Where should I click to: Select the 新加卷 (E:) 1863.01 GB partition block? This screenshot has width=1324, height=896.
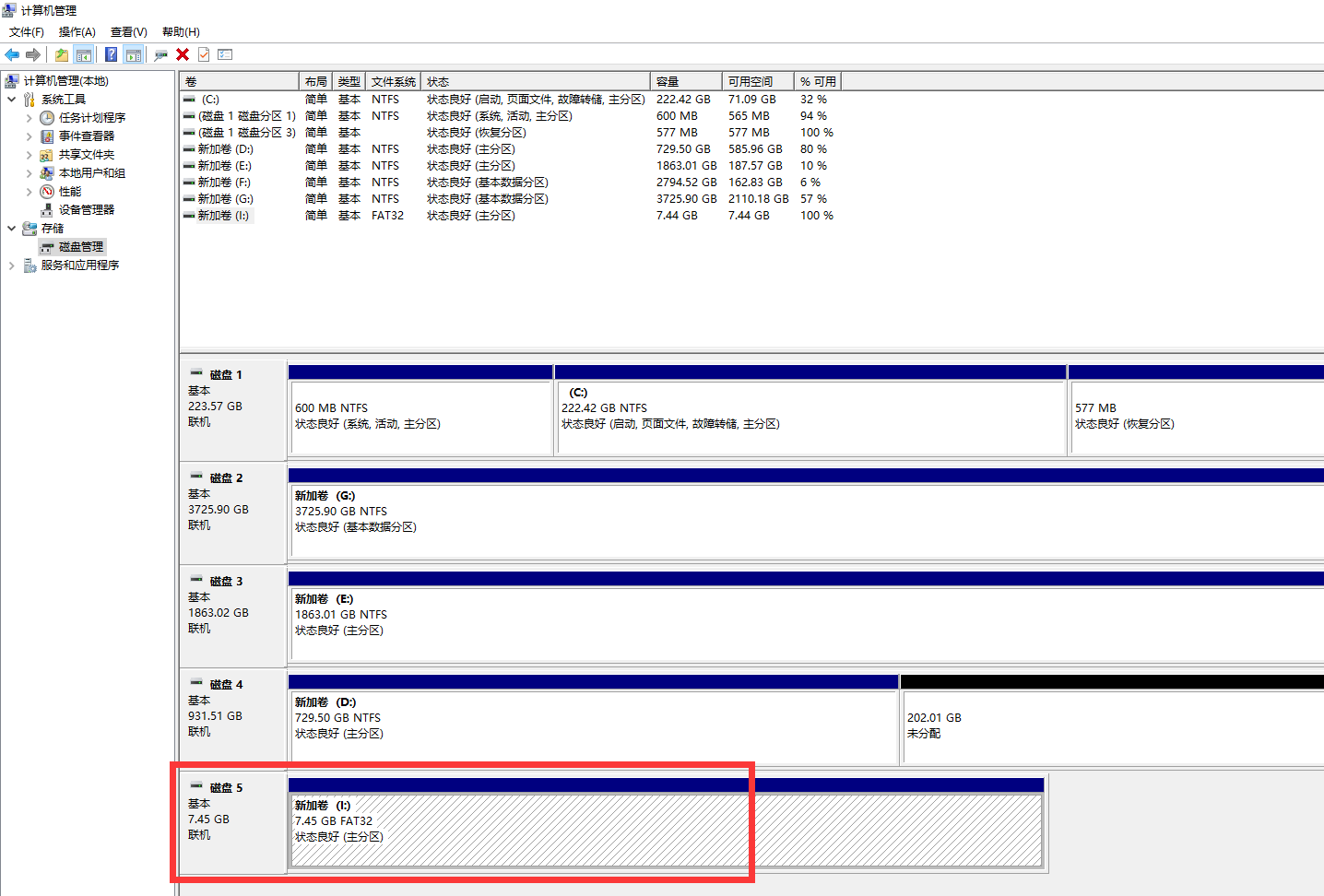click(x=806, y=616)
